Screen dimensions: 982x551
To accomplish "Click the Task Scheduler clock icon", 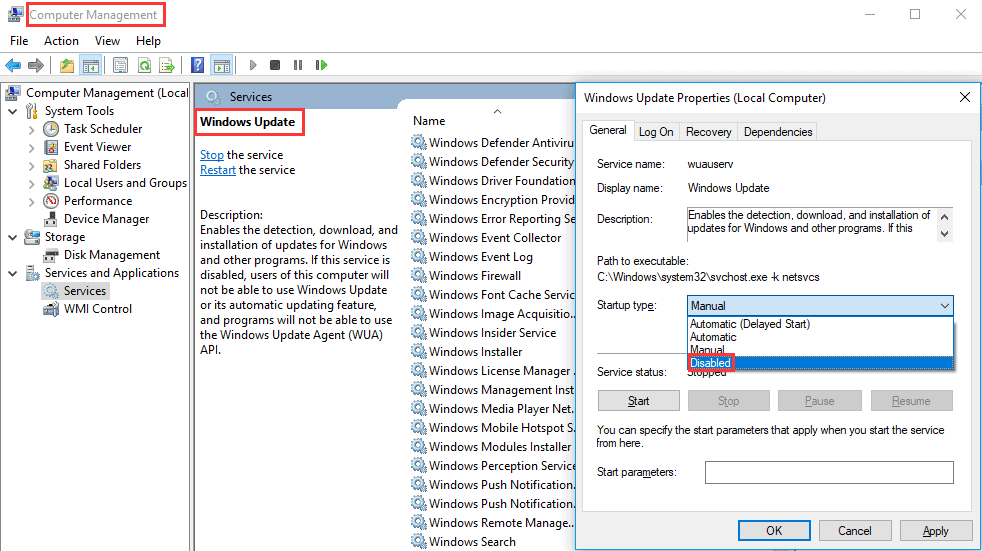I will click(51, 129).
